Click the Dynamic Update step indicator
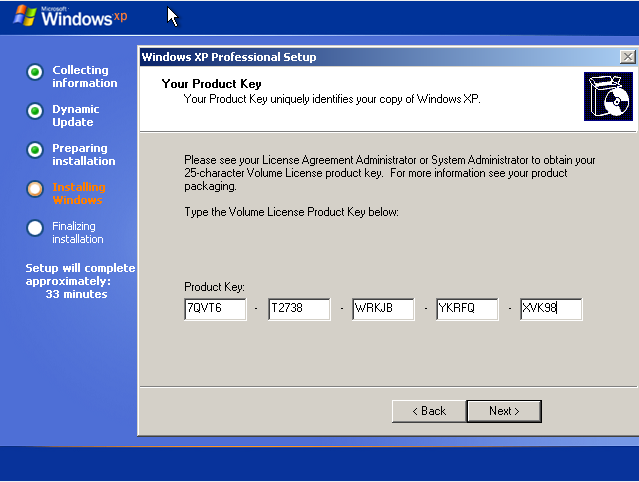 tap(35, 111)
